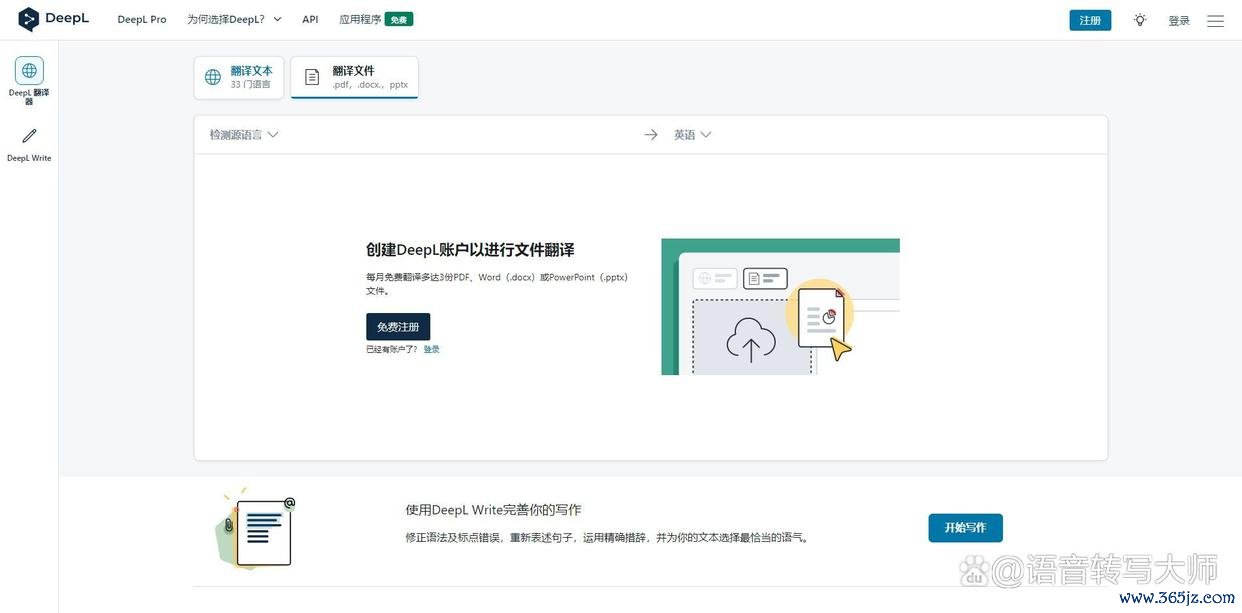Click the DeepL logo in header
Image resolution: width=1242 pixels, height=613 pixels.
click(53, 19)
